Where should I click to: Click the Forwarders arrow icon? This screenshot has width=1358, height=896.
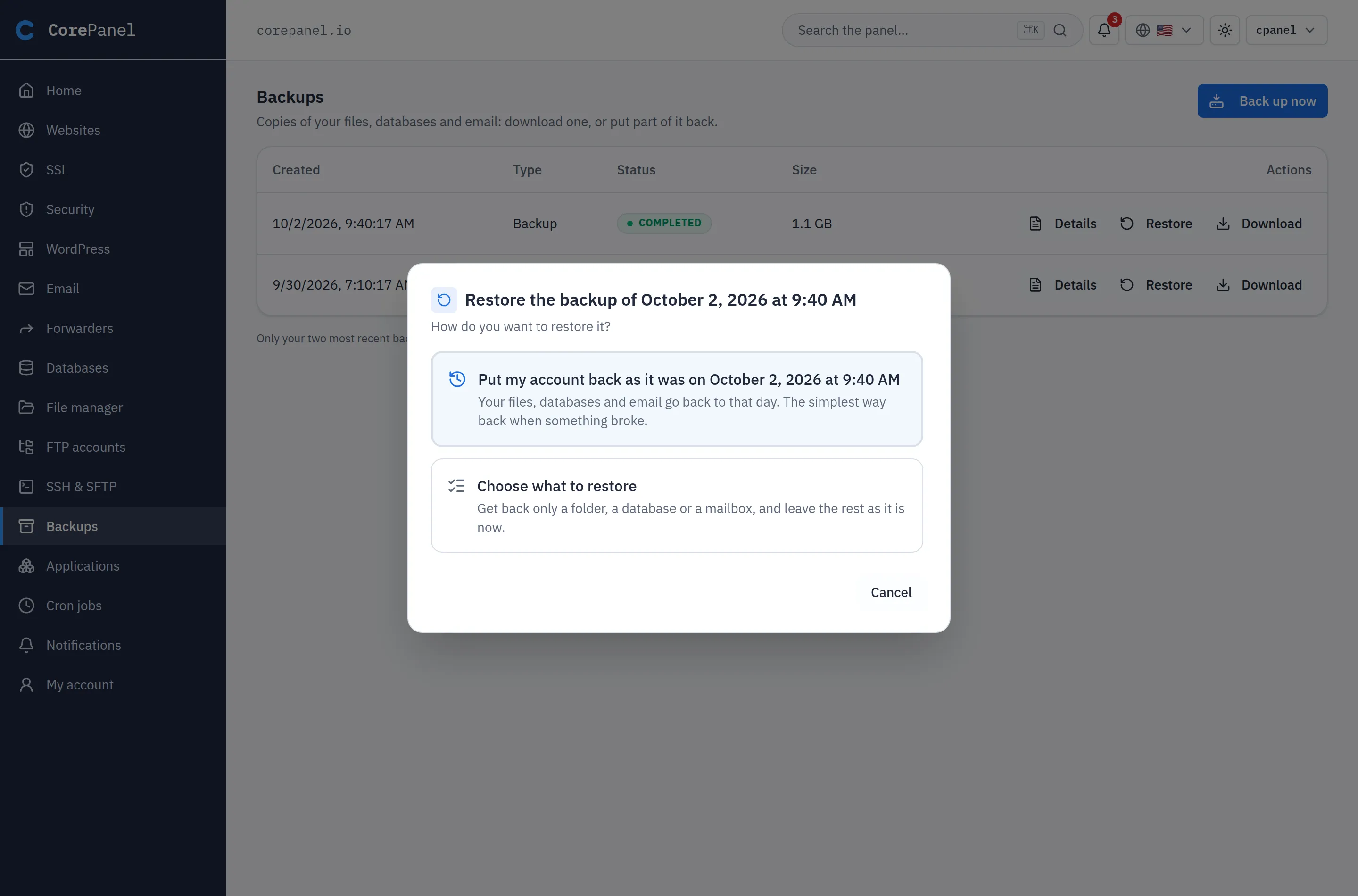(x=26, y=329)
